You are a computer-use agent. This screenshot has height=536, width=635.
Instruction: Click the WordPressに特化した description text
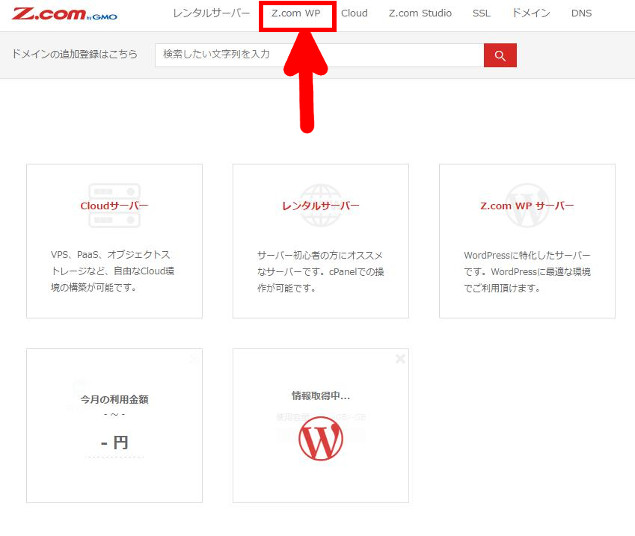[527, 272]
